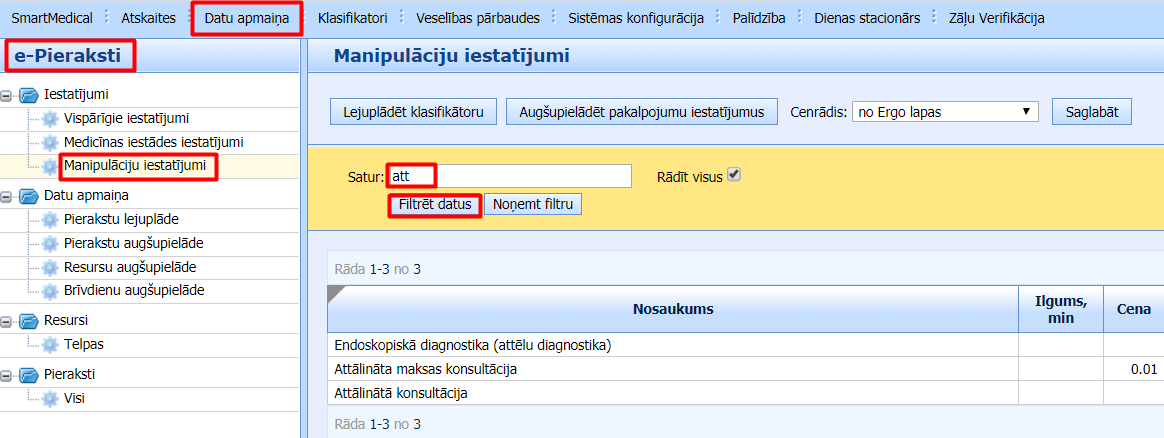Toggle the Rādīt visus checkbox

pyautogui.click(x=734, y=175)
